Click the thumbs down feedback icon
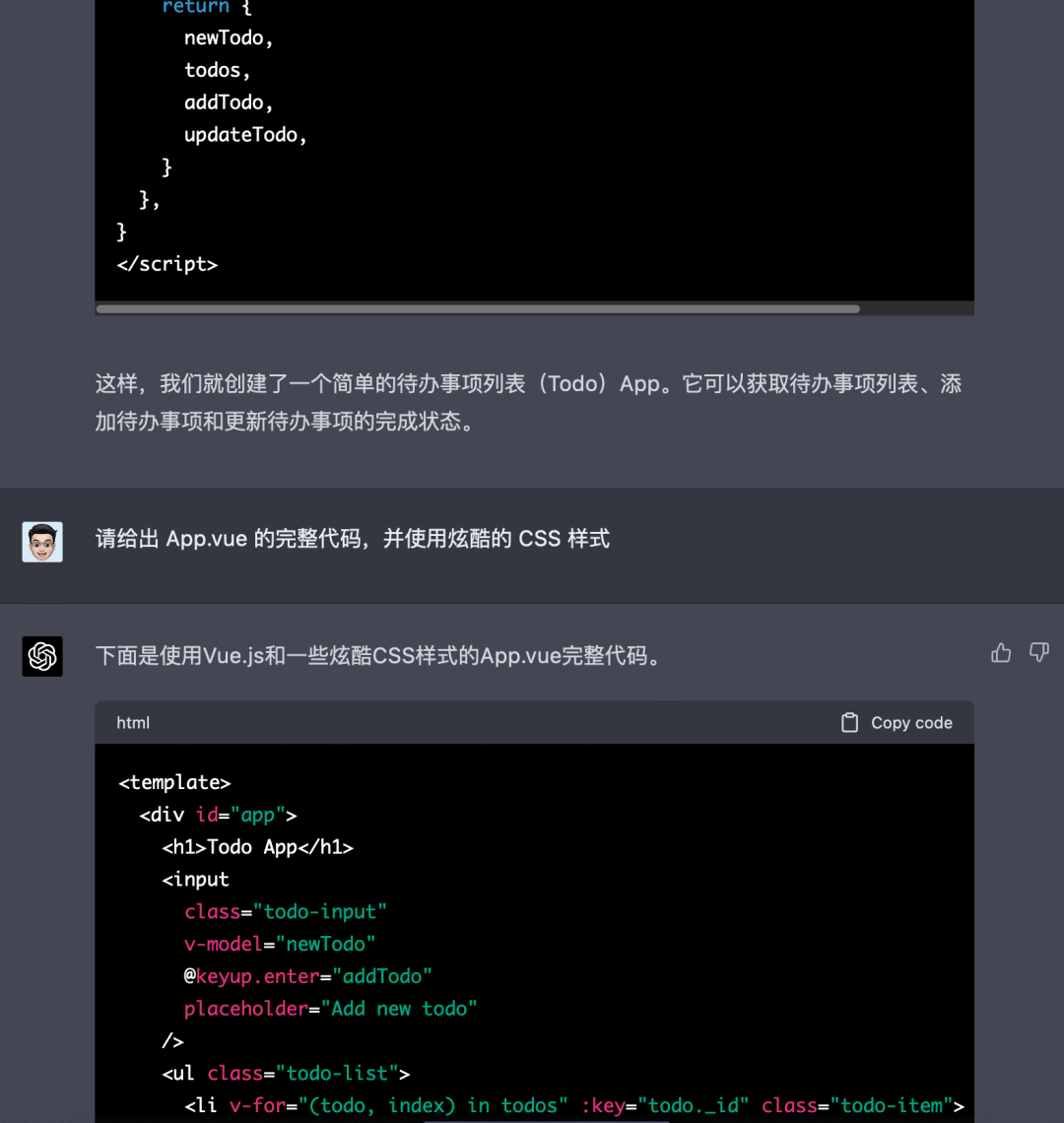The height and width of the screenshot is (1123, 1064). tap(1038, 653)
